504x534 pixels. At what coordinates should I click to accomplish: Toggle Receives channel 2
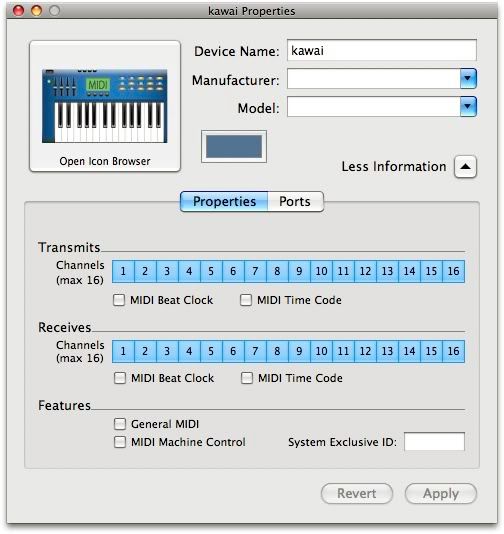145,351
